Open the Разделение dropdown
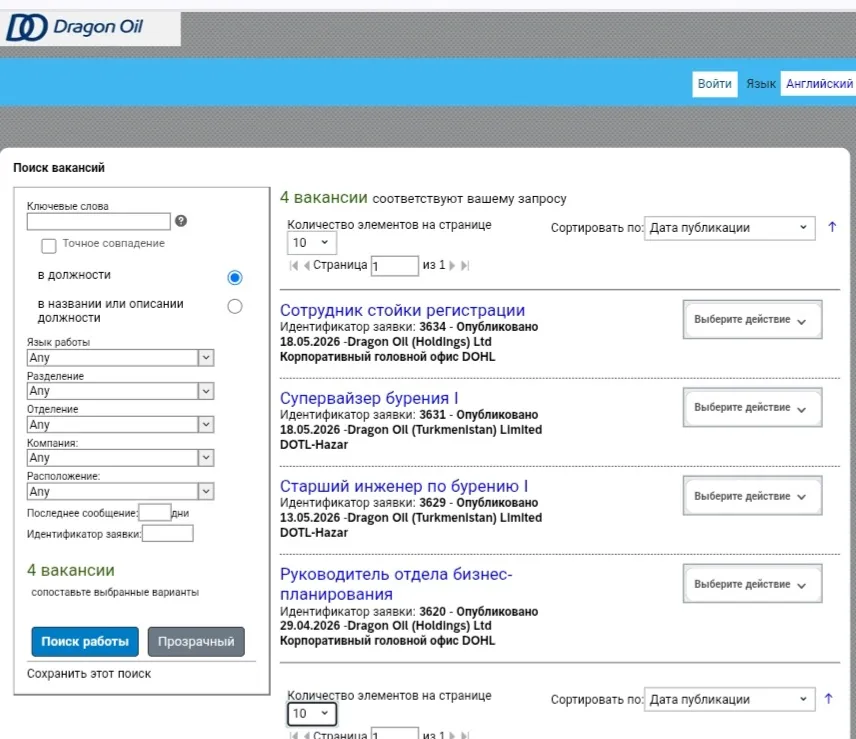The width and height of the screenshot is (856, 739). [120, 391]
